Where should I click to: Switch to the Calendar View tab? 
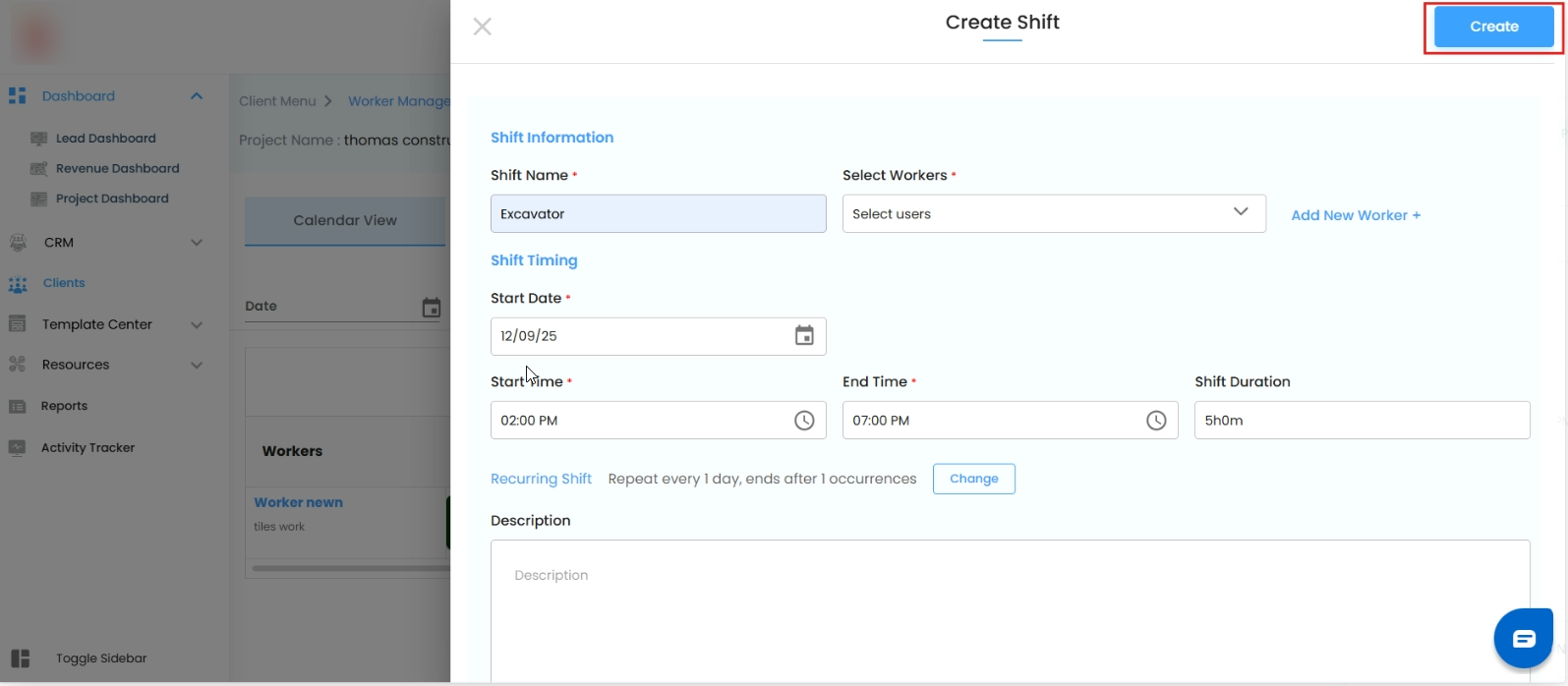pyautogui.click(x=345, y=220)
